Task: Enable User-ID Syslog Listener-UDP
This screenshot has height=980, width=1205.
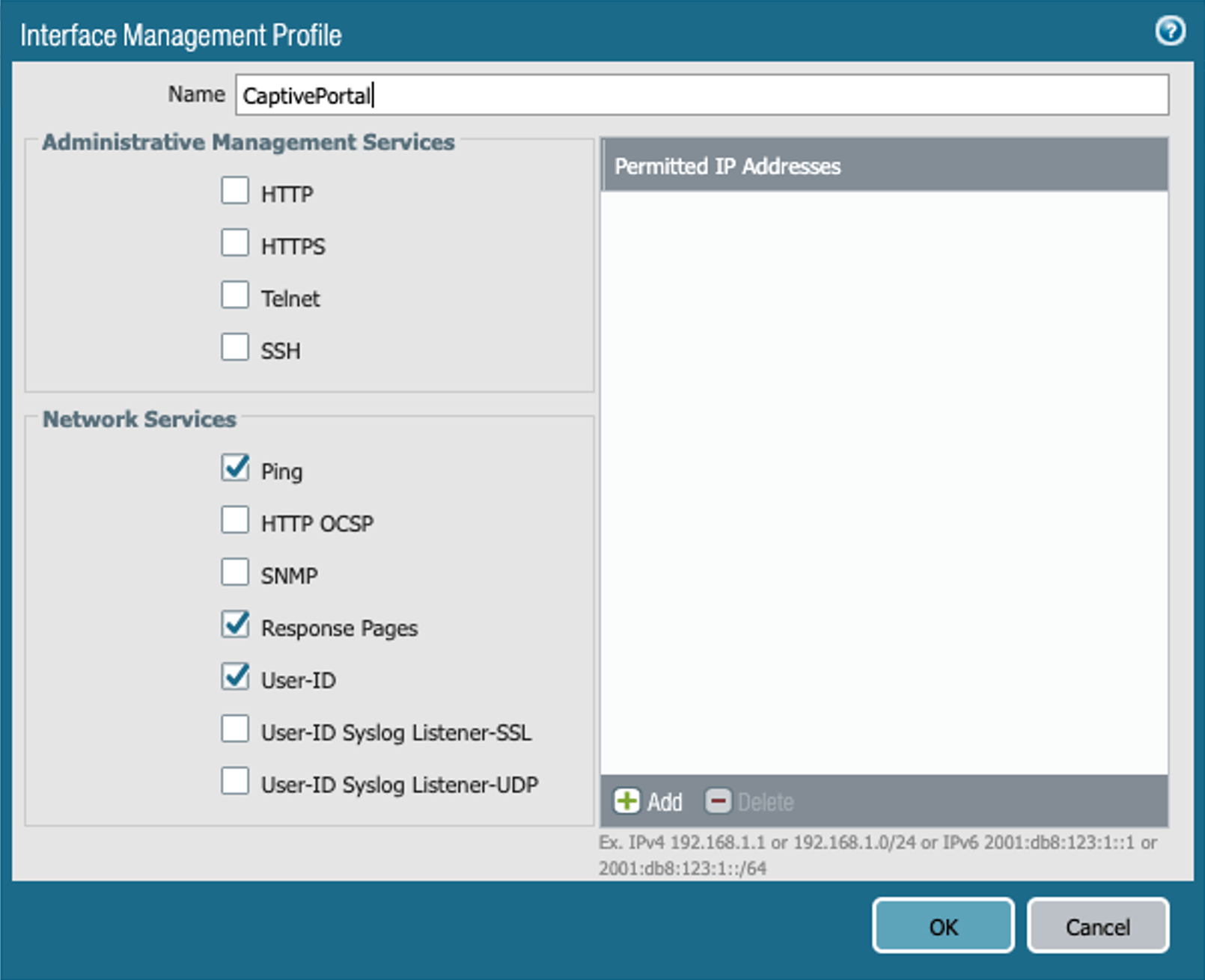Action: coord(234,781)
